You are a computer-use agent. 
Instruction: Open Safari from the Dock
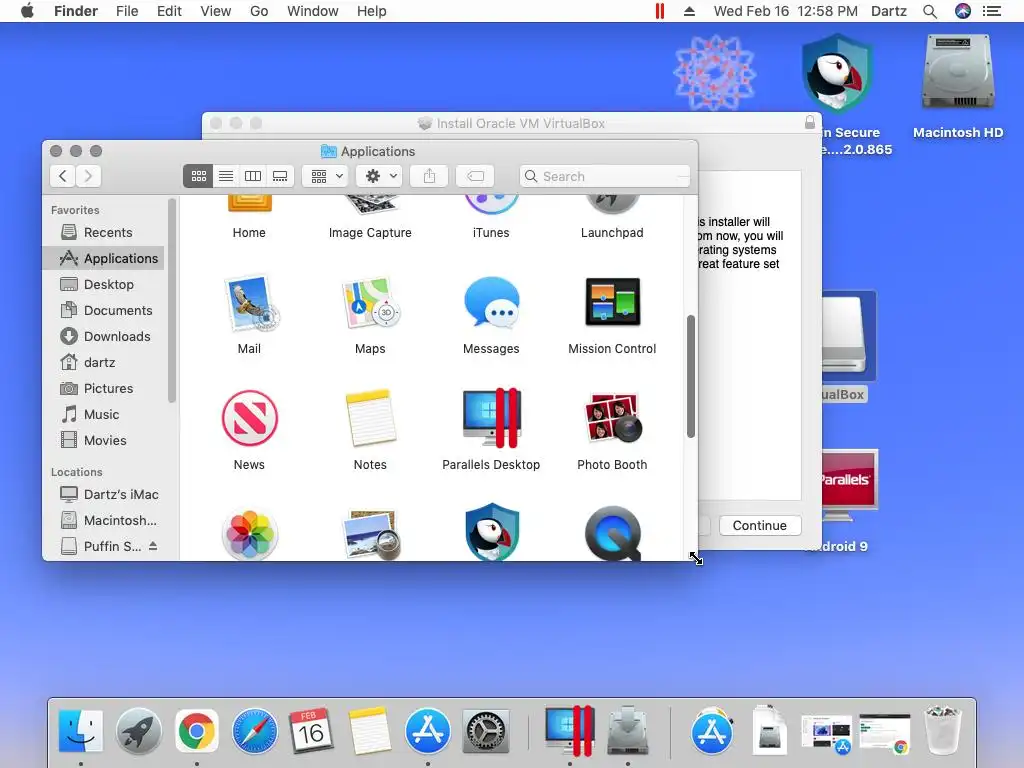pos(255,731)
